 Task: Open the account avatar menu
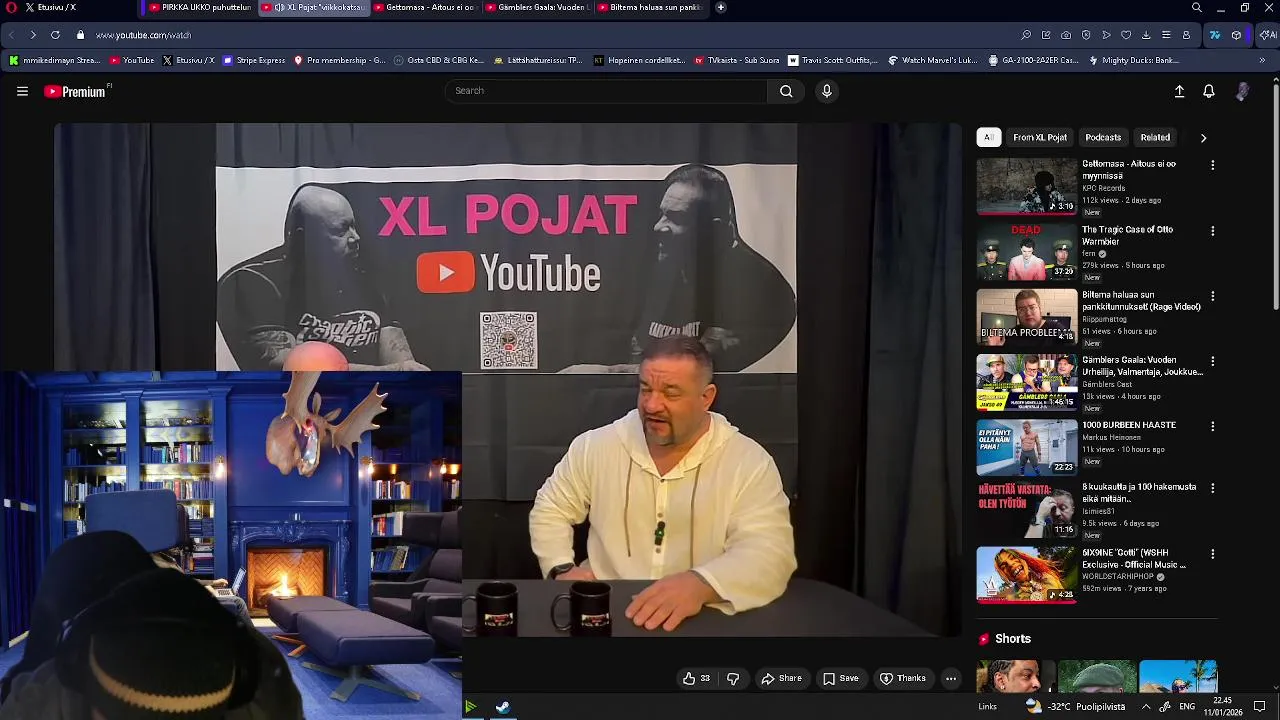(x=1243, y=91)
